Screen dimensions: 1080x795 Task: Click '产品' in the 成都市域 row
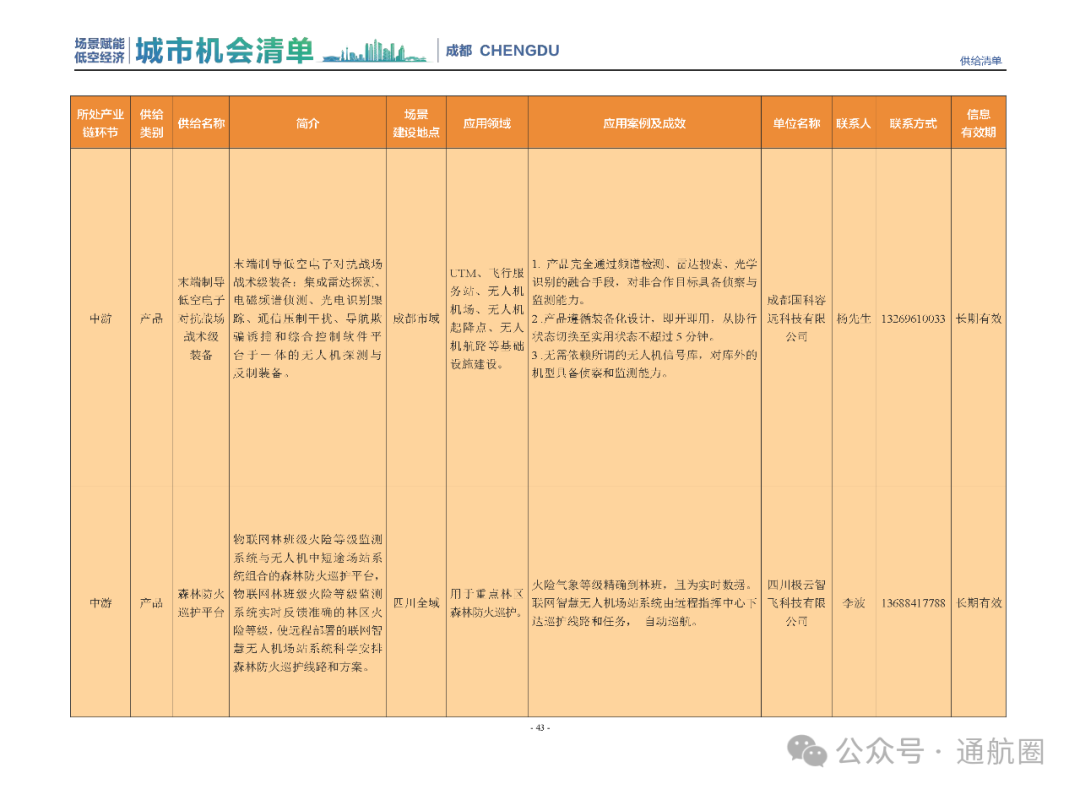click(x=152, y=318)
